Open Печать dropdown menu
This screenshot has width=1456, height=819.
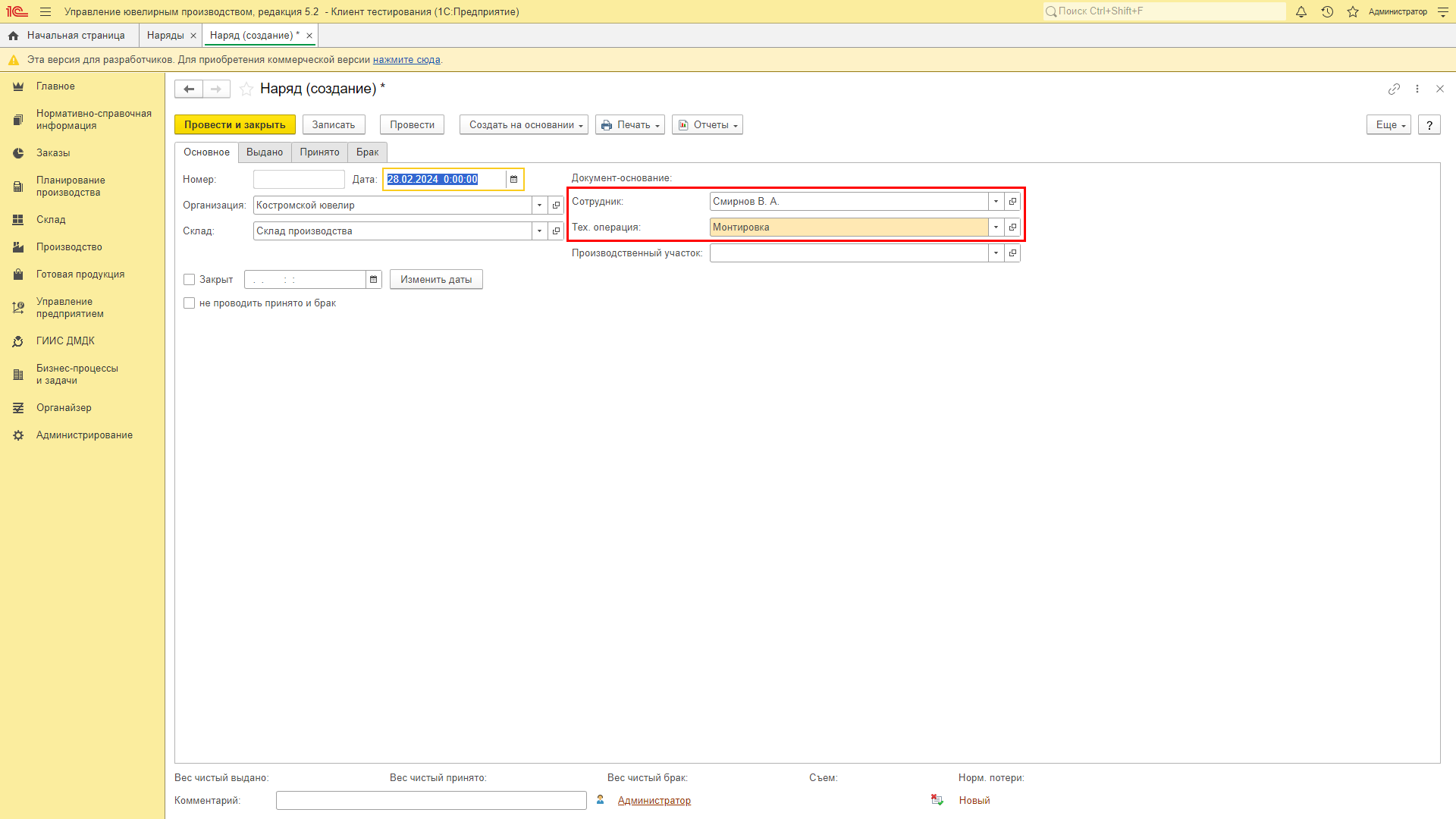[x=630, y=125]
